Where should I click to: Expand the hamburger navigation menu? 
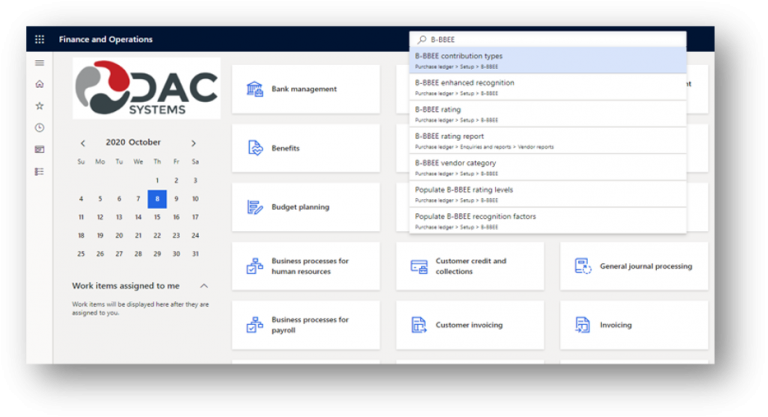point(40,63)
